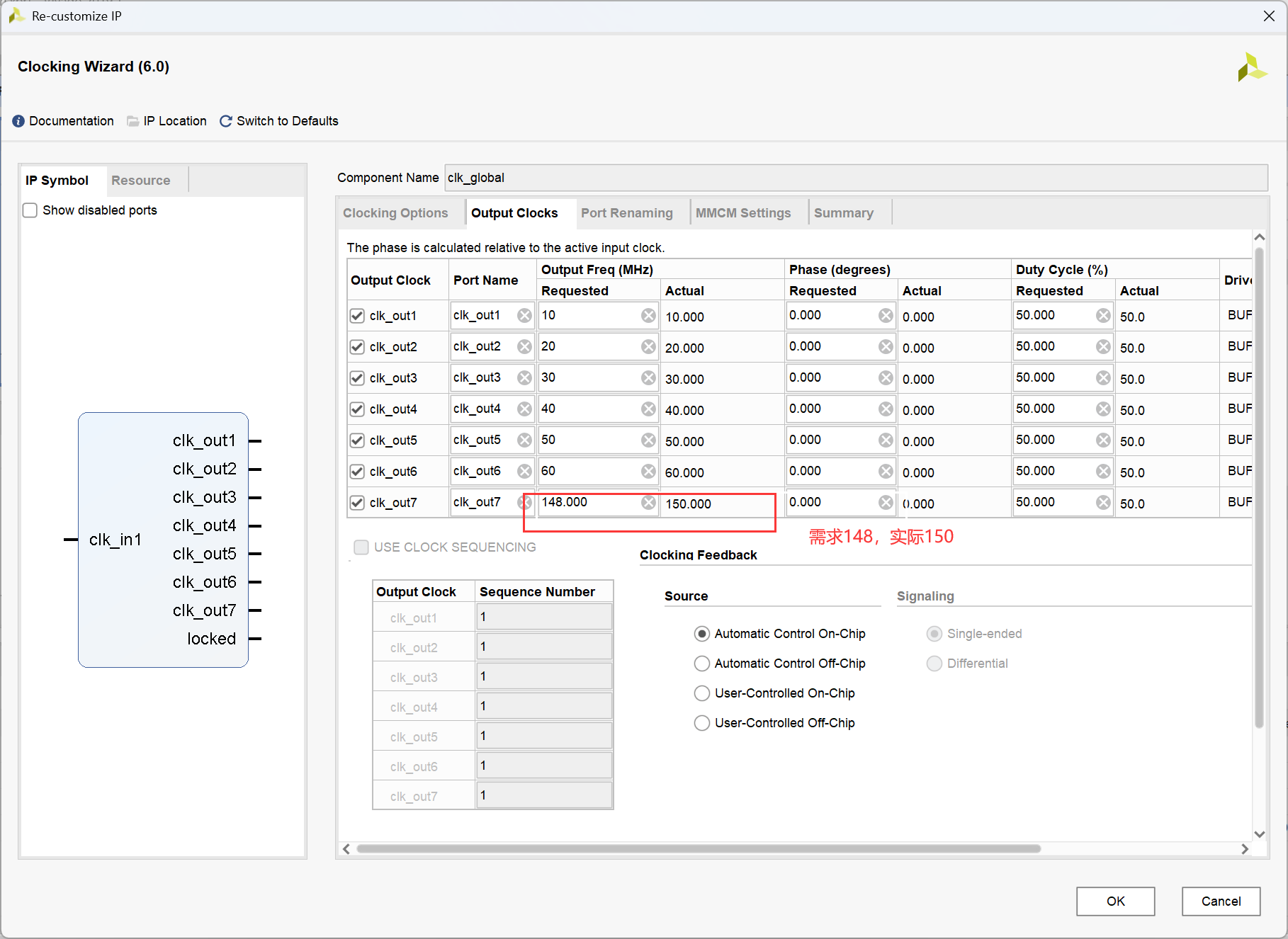Select Automatic Control On-Chip feedback source
The image size is (1288, 939).
(x=702, y=634)
